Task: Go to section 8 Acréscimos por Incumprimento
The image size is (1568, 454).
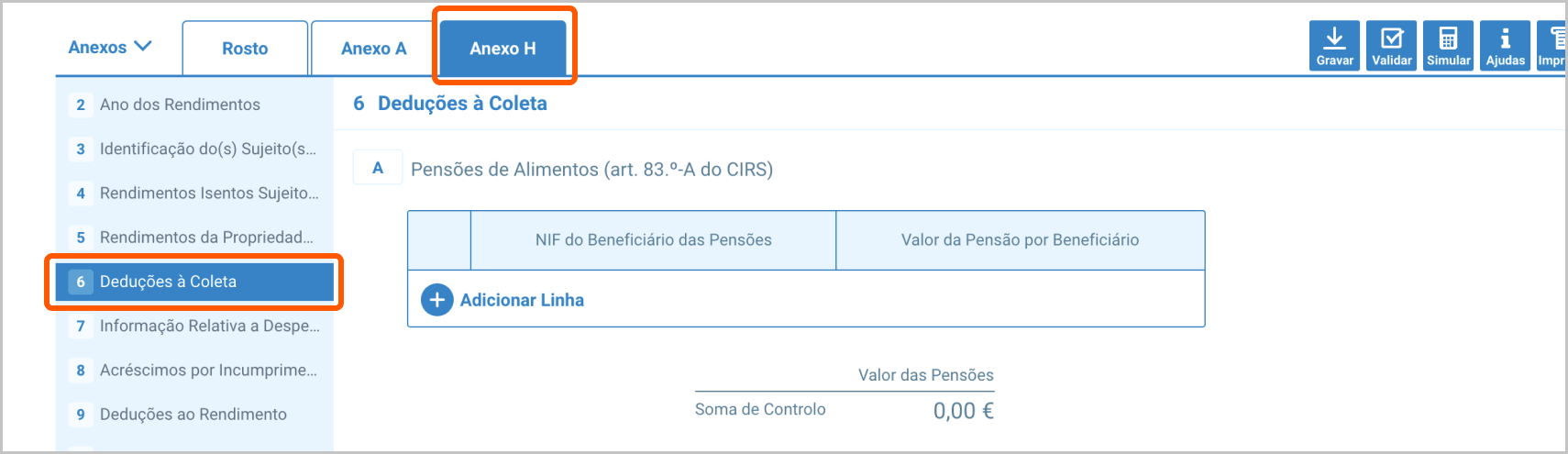Action: pyautogui.click(x=208, y=371)
